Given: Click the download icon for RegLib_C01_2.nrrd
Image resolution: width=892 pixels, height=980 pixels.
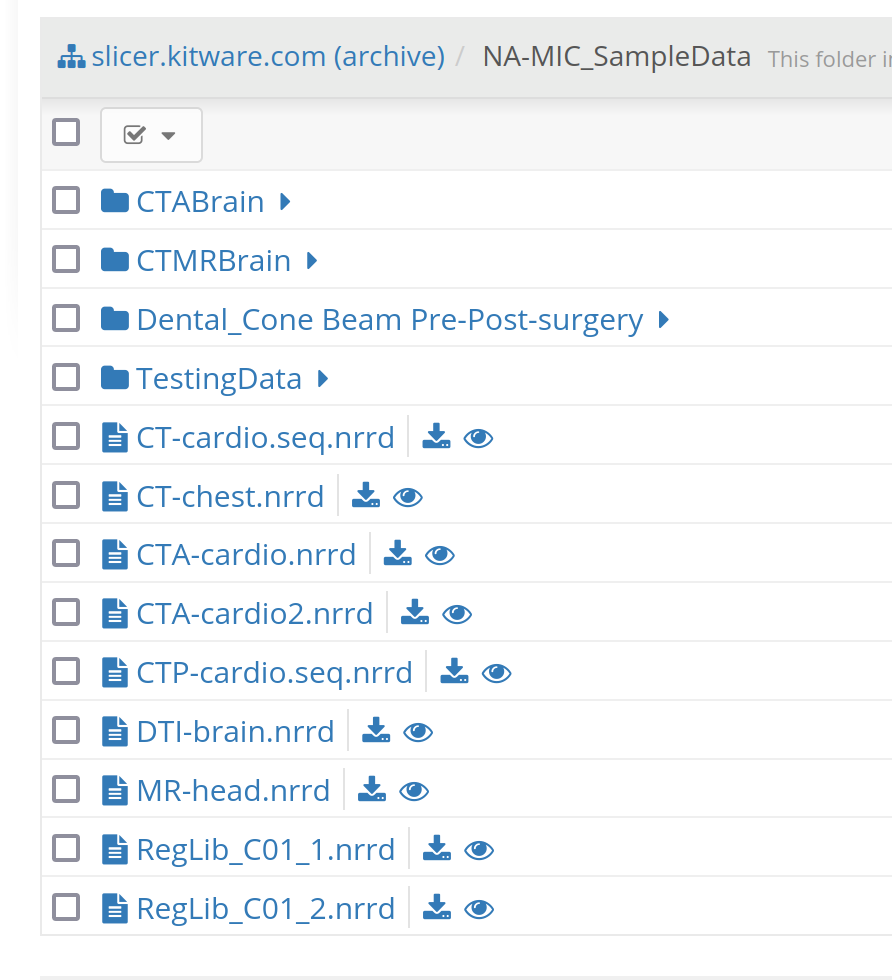Looking at the screenshot, I should pos(436,908).
